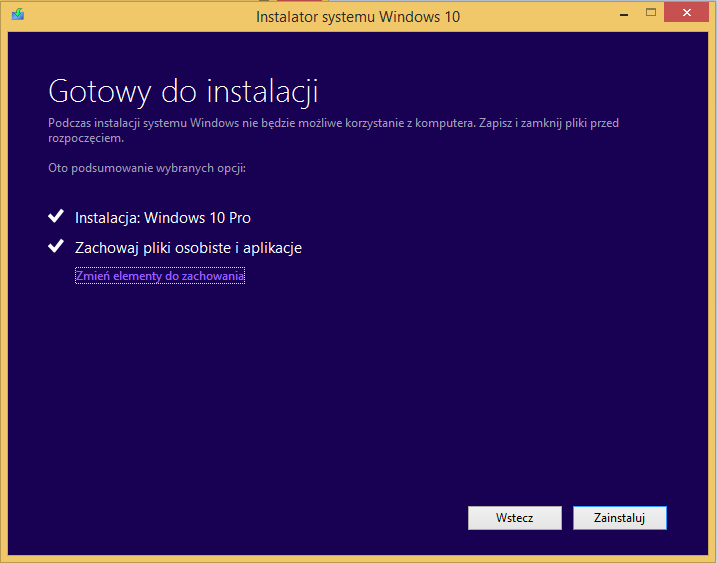Select the 'Zachowaj pliki osobiste i aplikacje' text

pos(188,248)
